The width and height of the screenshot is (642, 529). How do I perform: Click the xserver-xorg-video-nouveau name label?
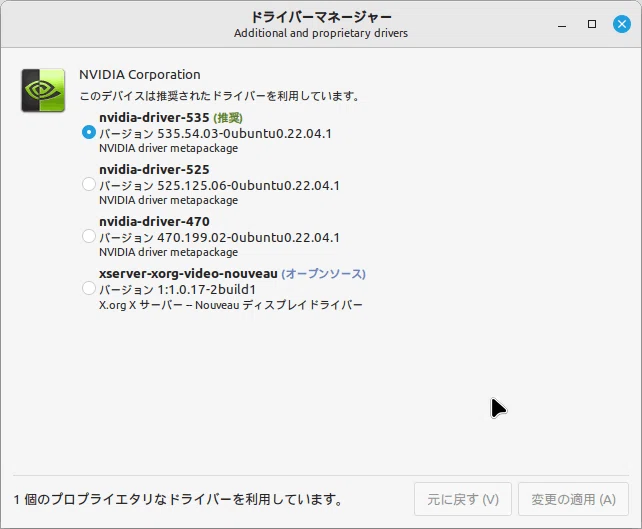[188, 274]
